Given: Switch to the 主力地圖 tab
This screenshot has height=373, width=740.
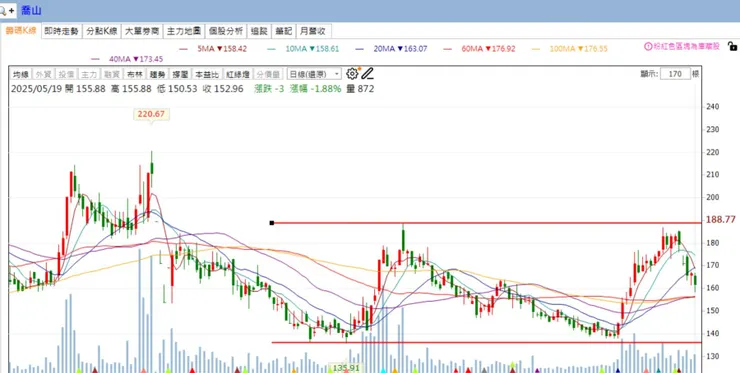Looking at the screenshot, I should click(184, 31).
